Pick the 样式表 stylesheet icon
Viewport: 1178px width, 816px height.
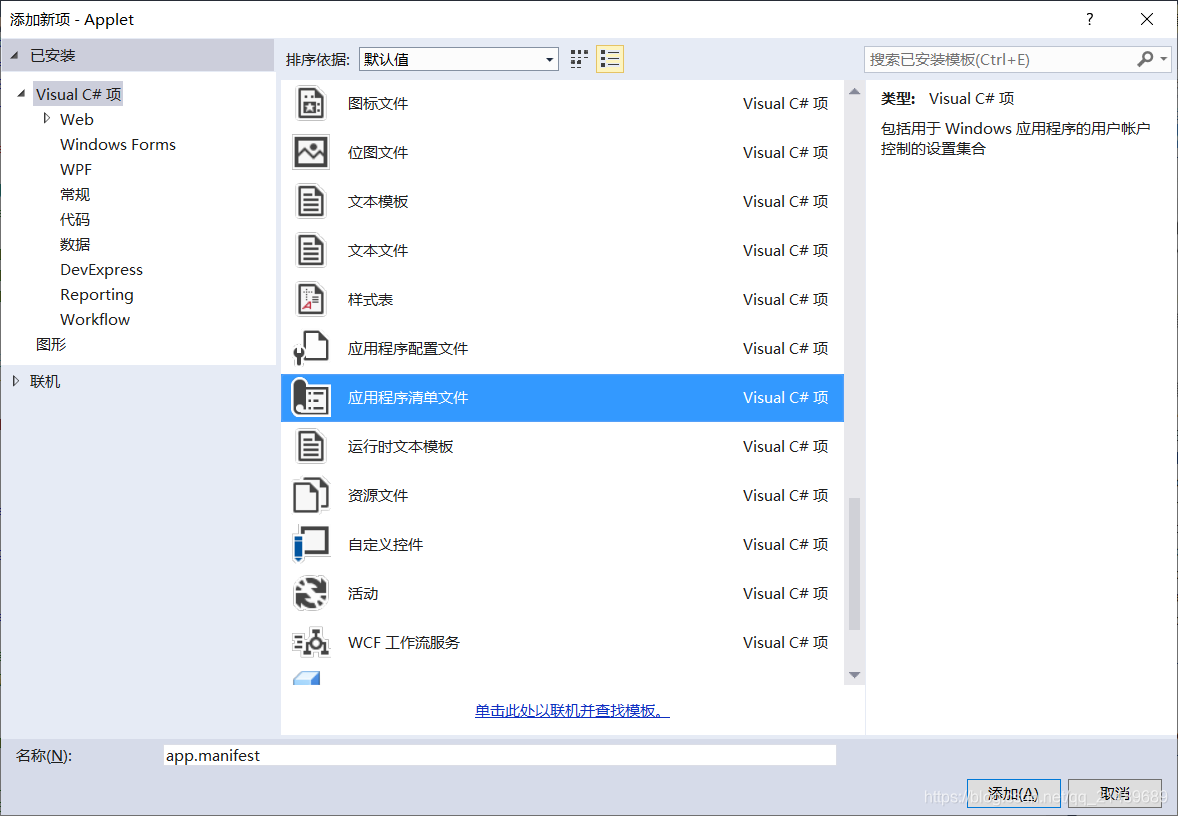tap(310, 300)
